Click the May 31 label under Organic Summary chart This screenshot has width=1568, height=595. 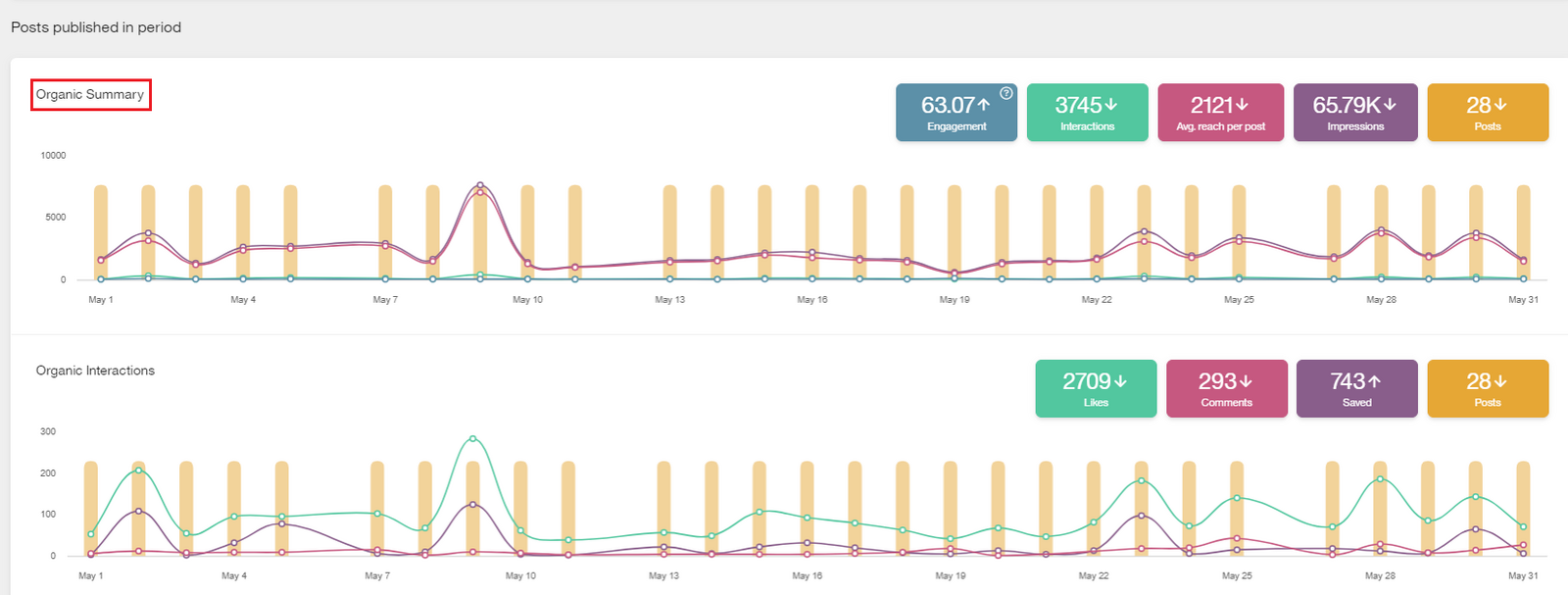click(x=1523, y=300)
